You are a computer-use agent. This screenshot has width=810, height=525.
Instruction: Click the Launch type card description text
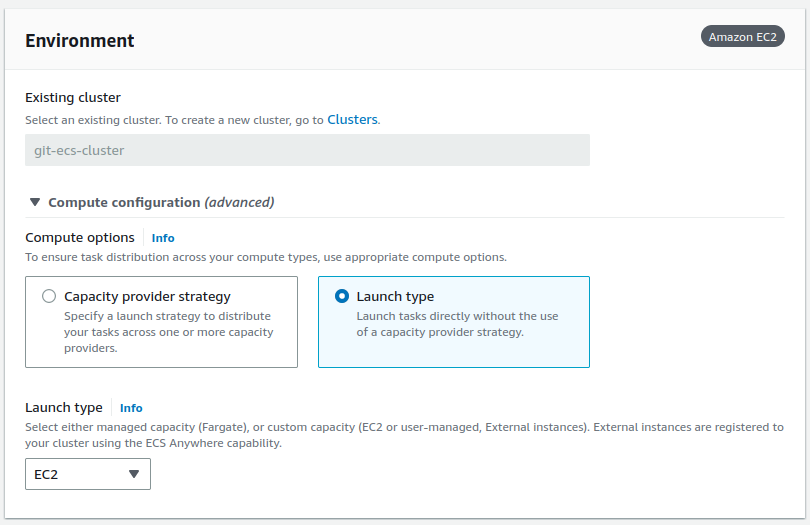[457, 324]
